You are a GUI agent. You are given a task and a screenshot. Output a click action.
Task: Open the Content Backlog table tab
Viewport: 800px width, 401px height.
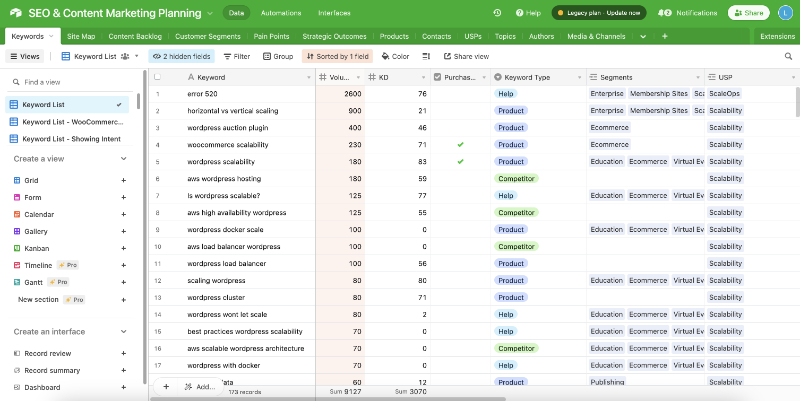(x=135, y=36)
